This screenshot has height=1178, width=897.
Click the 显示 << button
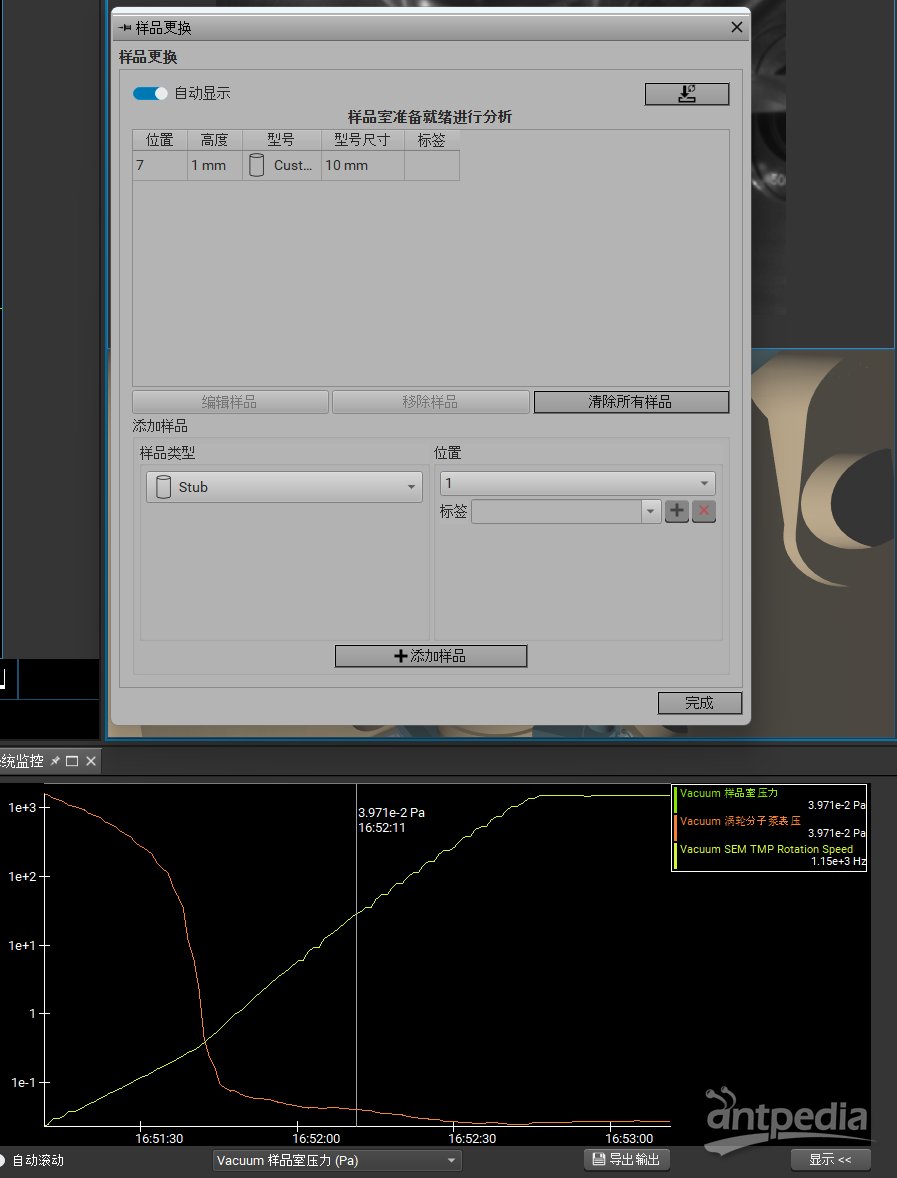point(830,1159)
